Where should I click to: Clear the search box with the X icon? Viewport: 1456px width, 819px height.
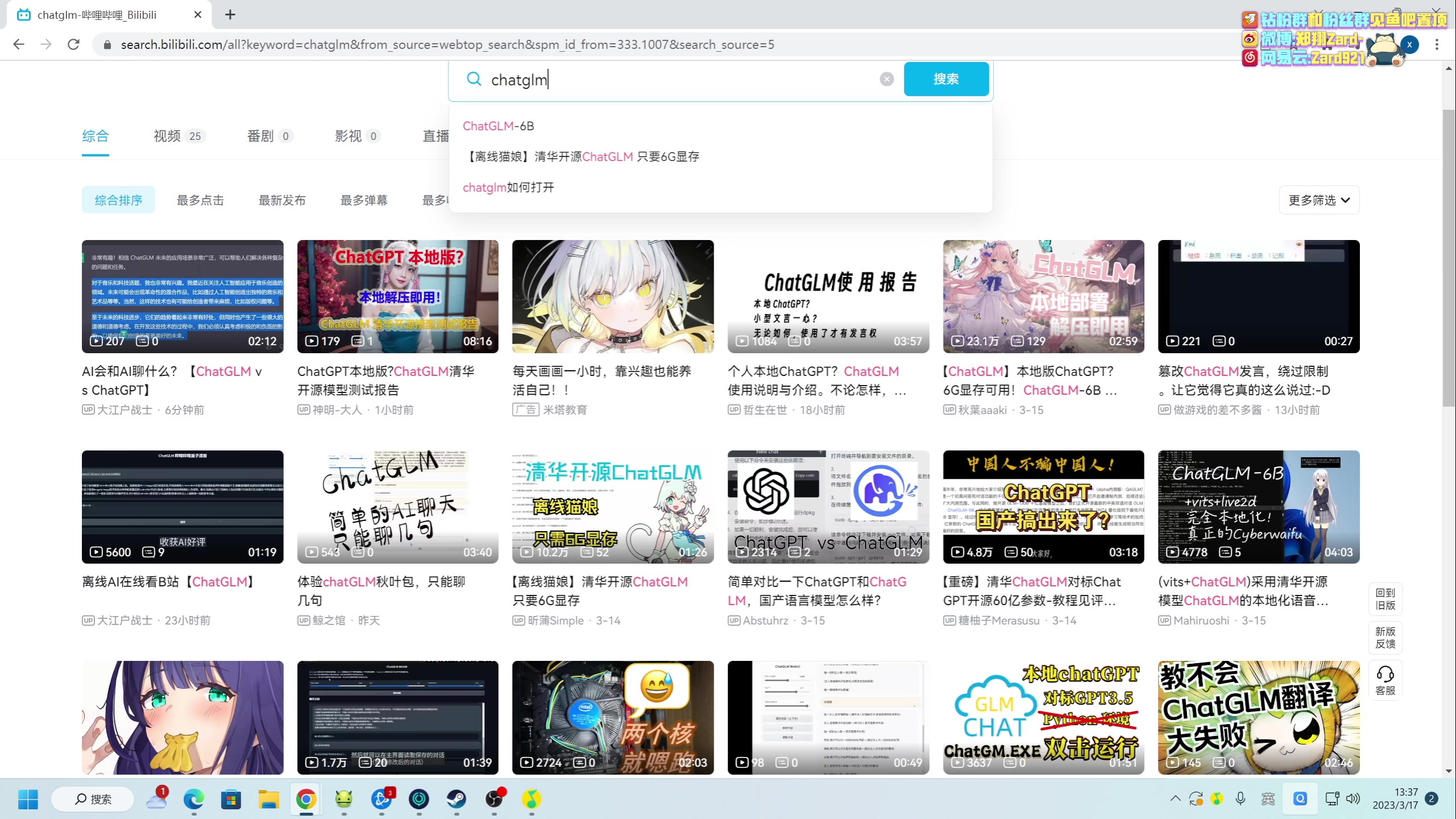pyautogui.click(x=886, y=79)
